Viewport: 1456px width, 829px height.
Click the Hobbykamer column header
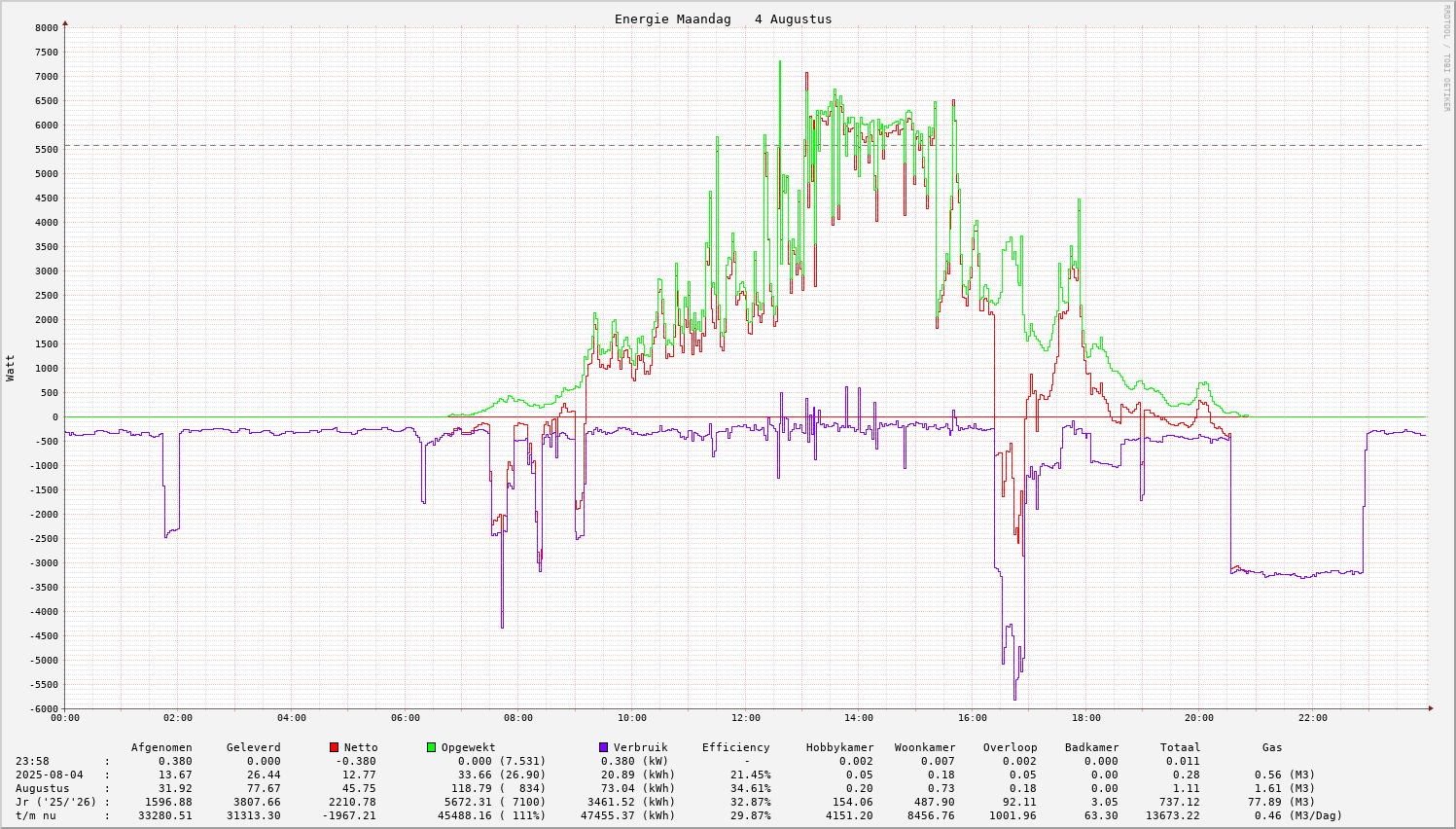(x=839, y=747)
